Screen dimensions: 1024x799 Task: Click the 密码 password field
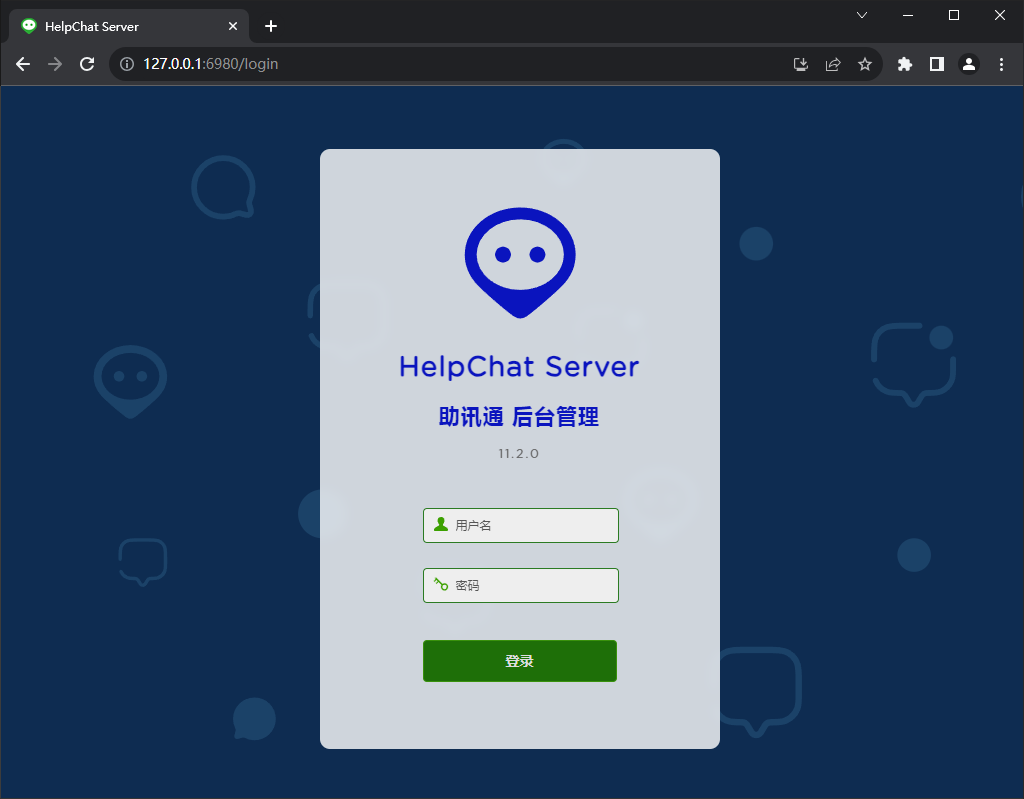[520, 585]
